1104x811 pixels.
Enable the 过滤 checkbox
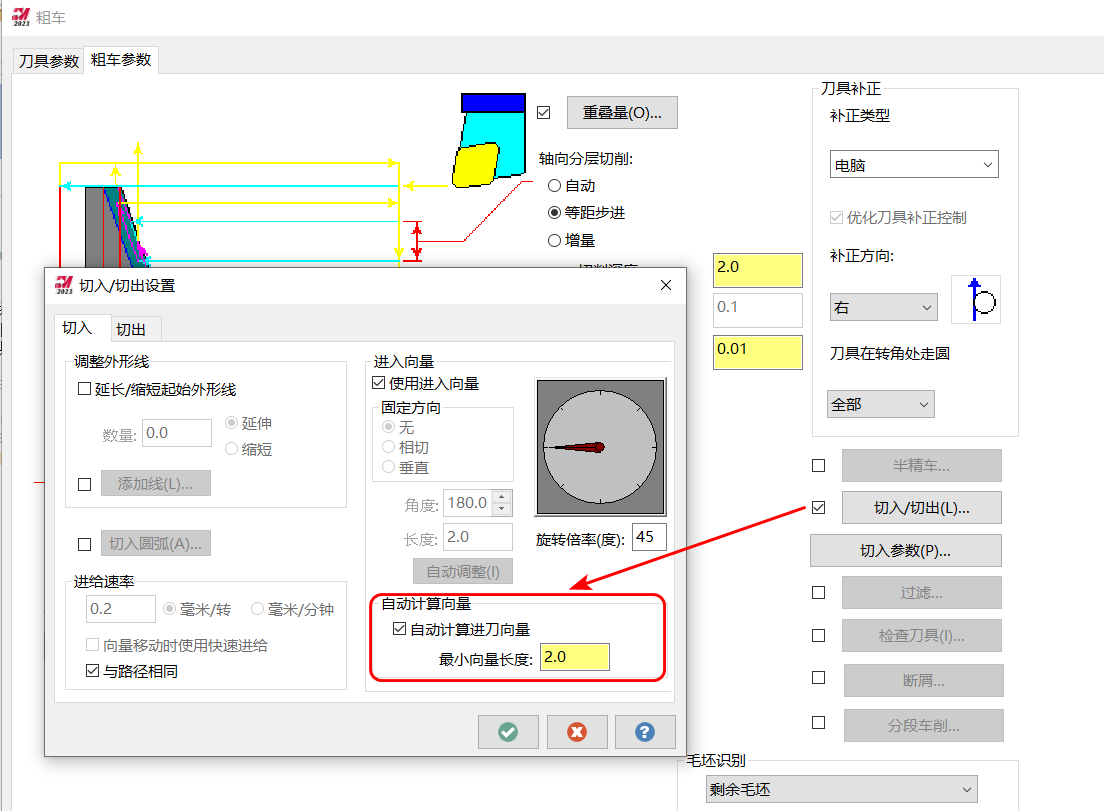click(818, 593)
